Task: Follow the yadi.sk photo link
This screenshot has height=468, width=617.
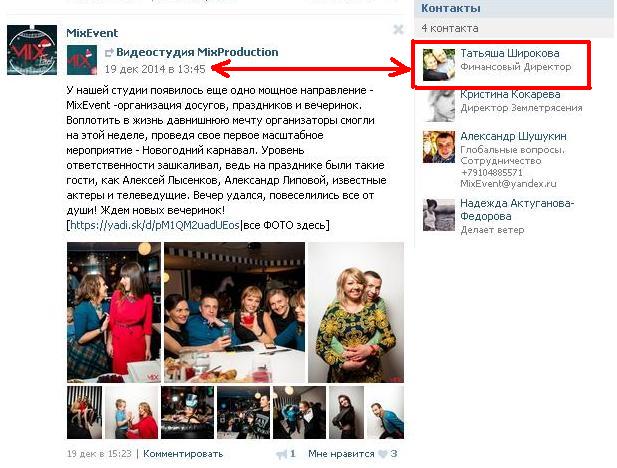Action: click(155, 225)
